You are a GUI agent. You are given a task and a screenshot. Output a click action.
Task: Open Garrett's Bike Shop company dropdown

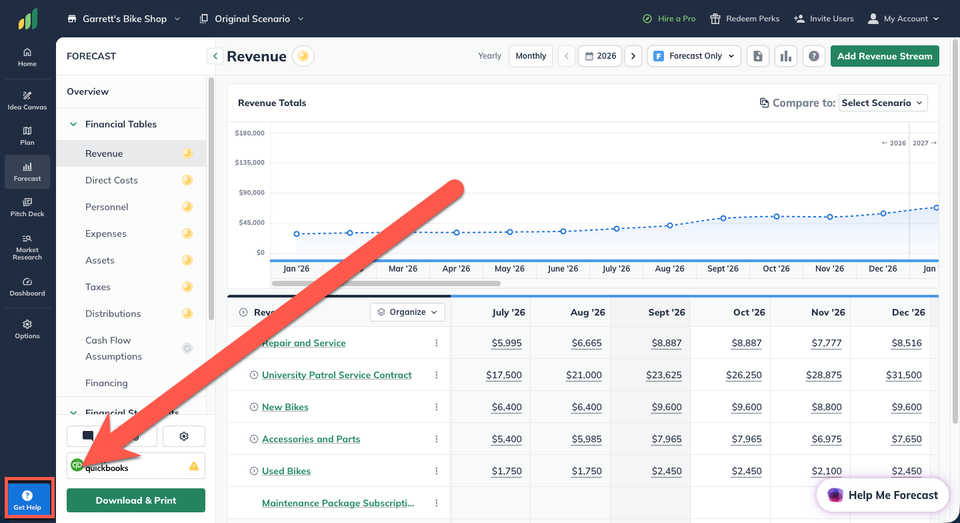pos(124,18)
